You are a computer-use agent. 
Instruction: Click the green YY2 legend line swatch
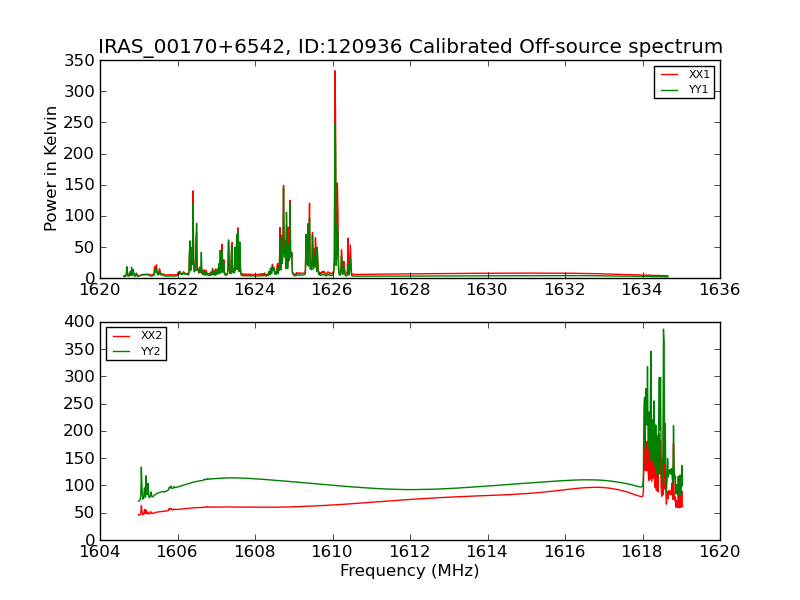(x=122, y=352)
